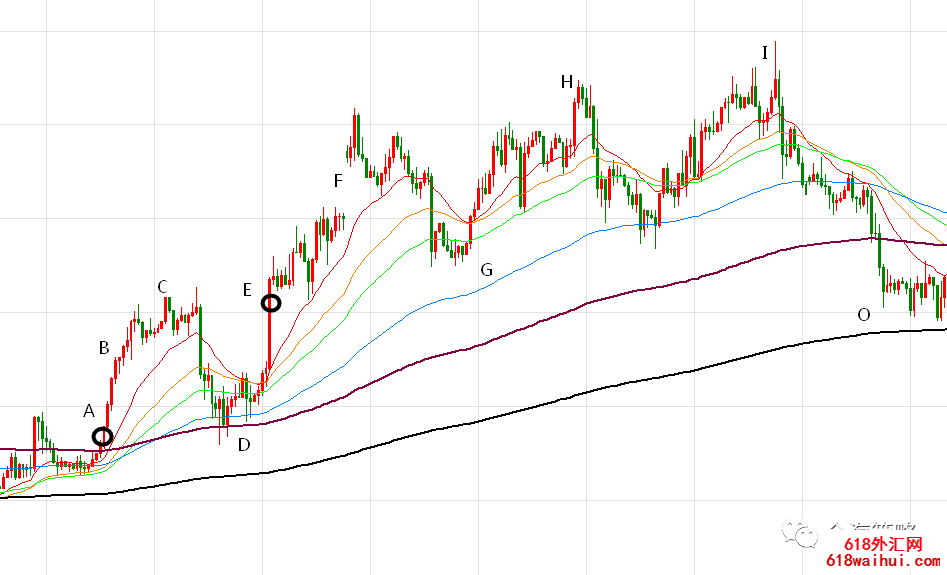The width and height of the screenshot is (947, 575).
Task: Select the chart label B
Action: point(104,348)
